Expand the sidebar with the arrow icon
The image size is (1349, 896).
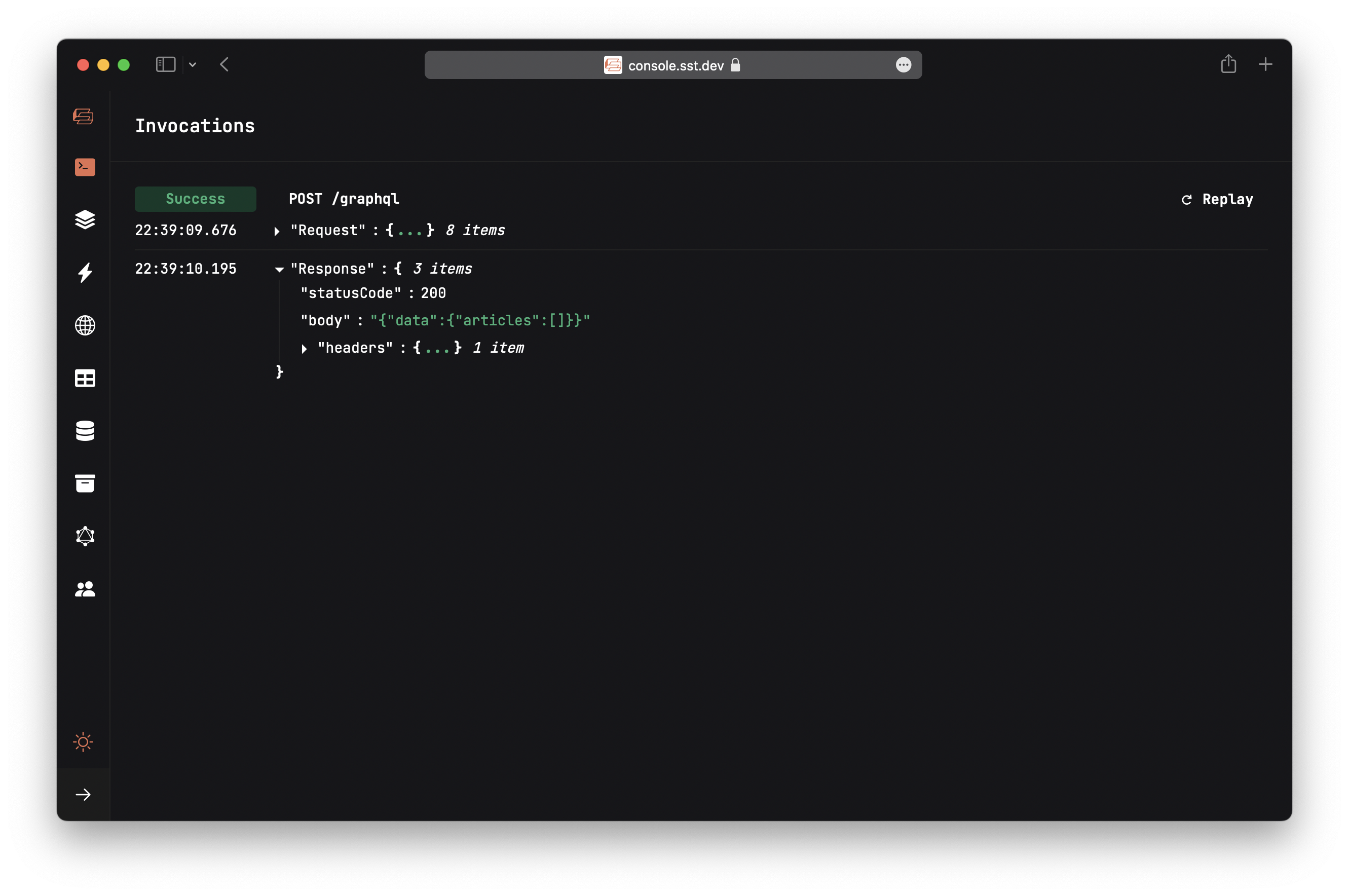coord(84,794)
